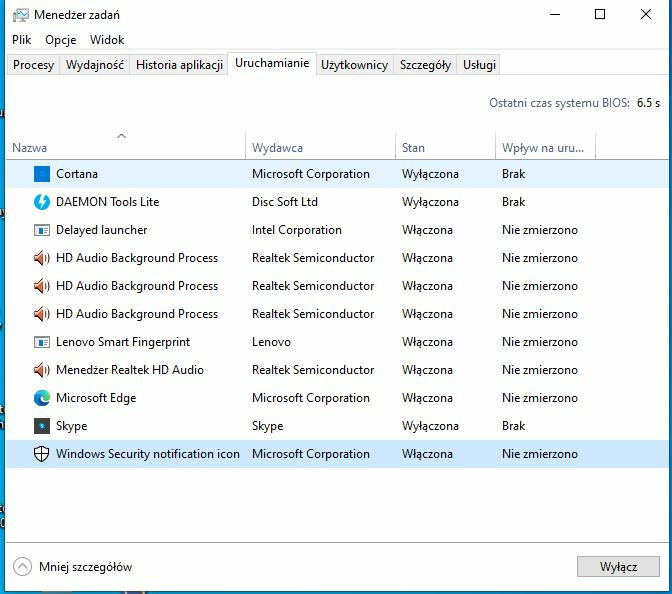Viewport: 672px width, 594px height.
Task: Click Włączona status in Microsoft Edge row
Action: [427, 398]
